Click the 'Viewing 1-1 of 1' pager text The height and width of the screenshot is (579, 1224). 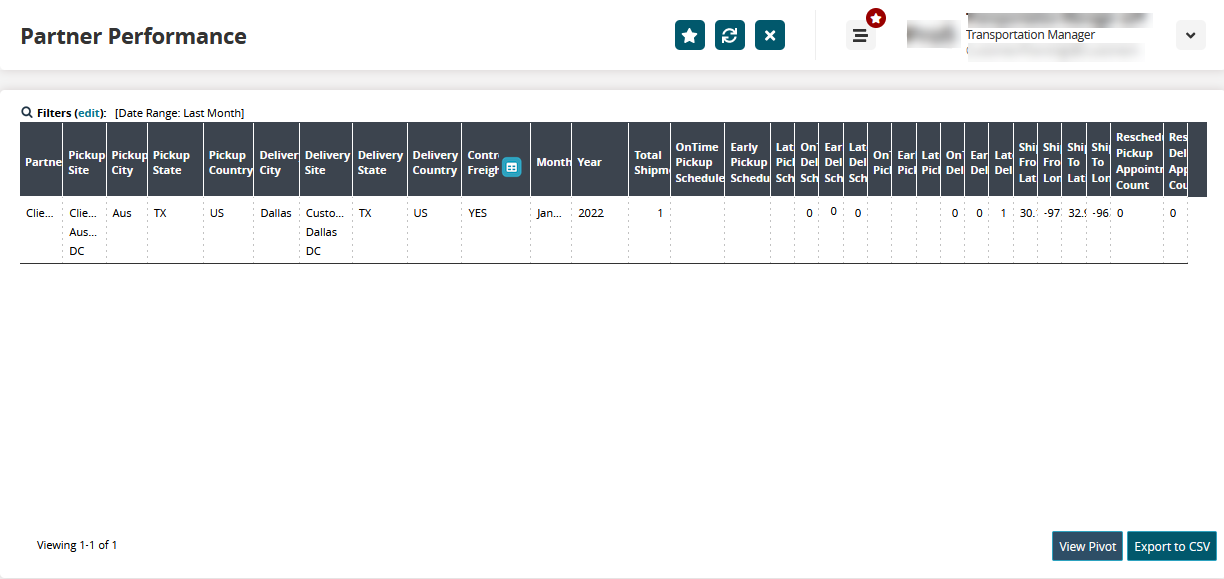pos(77,545)
